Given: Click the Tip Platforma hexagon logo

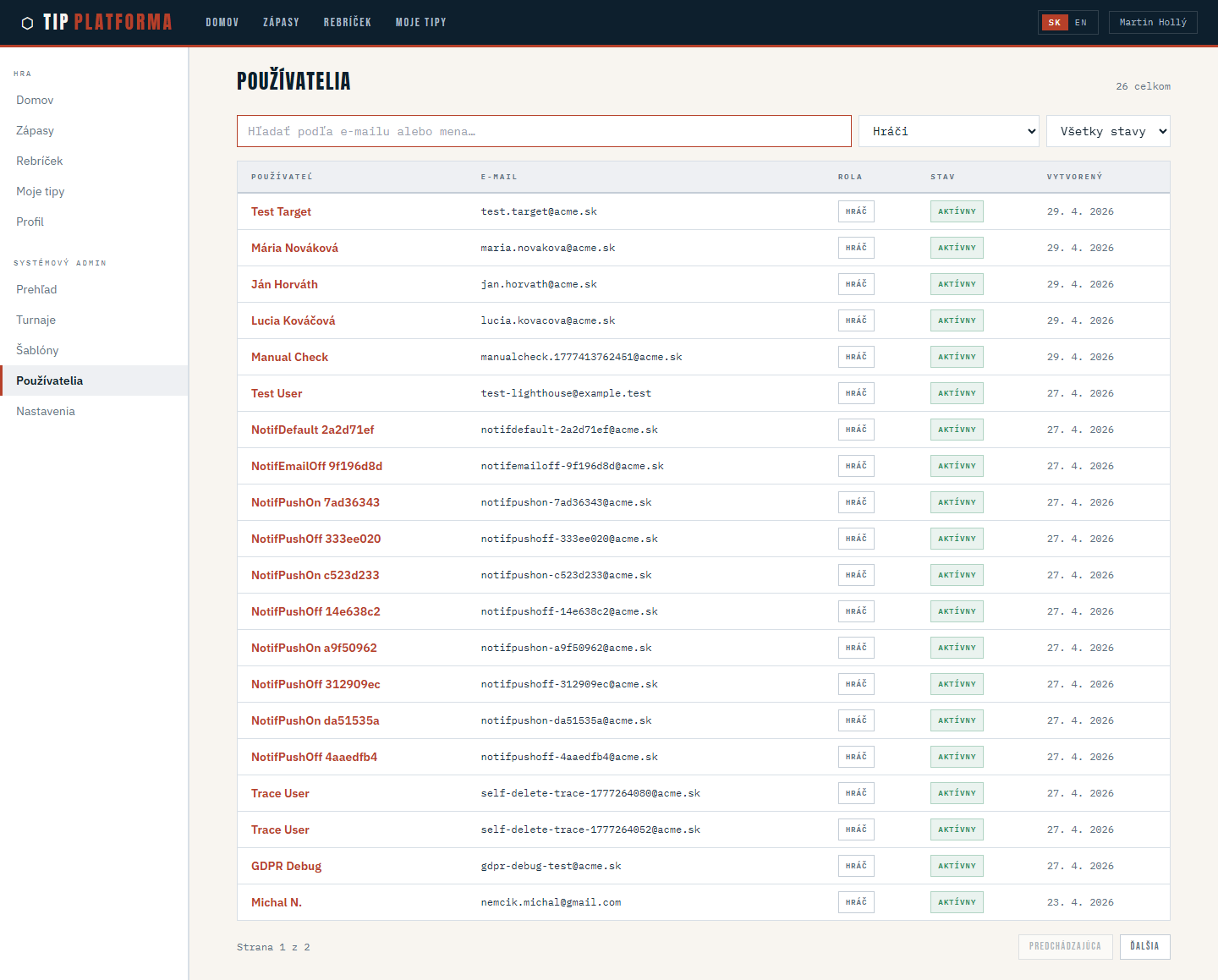Looking at the screenshot, I should pos(27,23).
